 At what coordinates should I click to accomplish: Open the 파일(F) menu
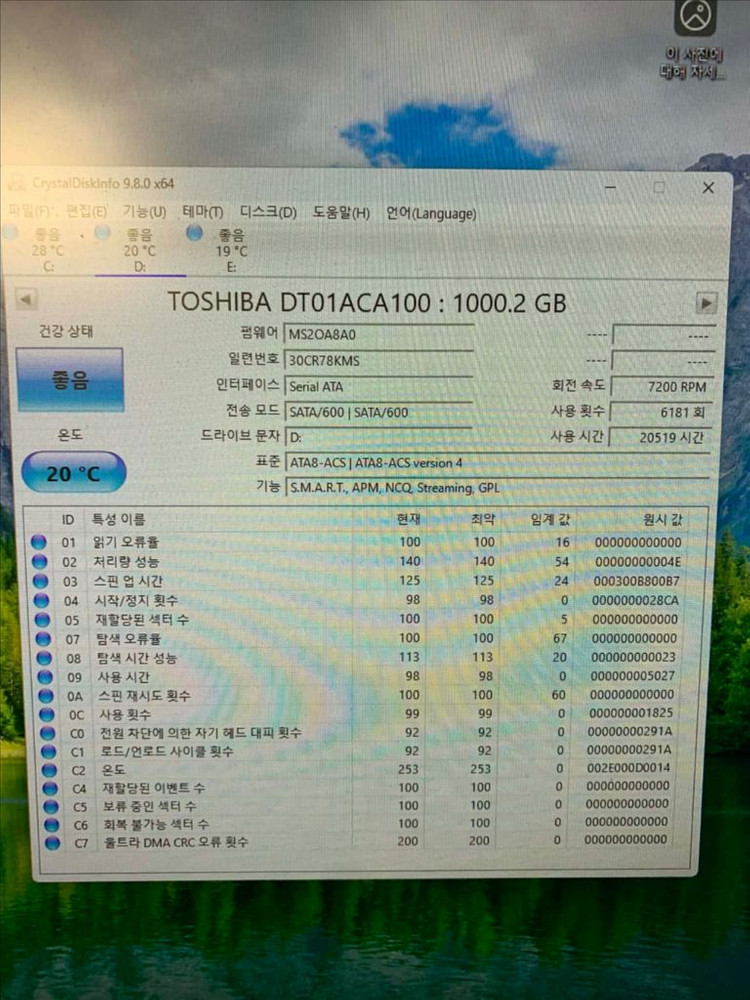tap(31, 211)
